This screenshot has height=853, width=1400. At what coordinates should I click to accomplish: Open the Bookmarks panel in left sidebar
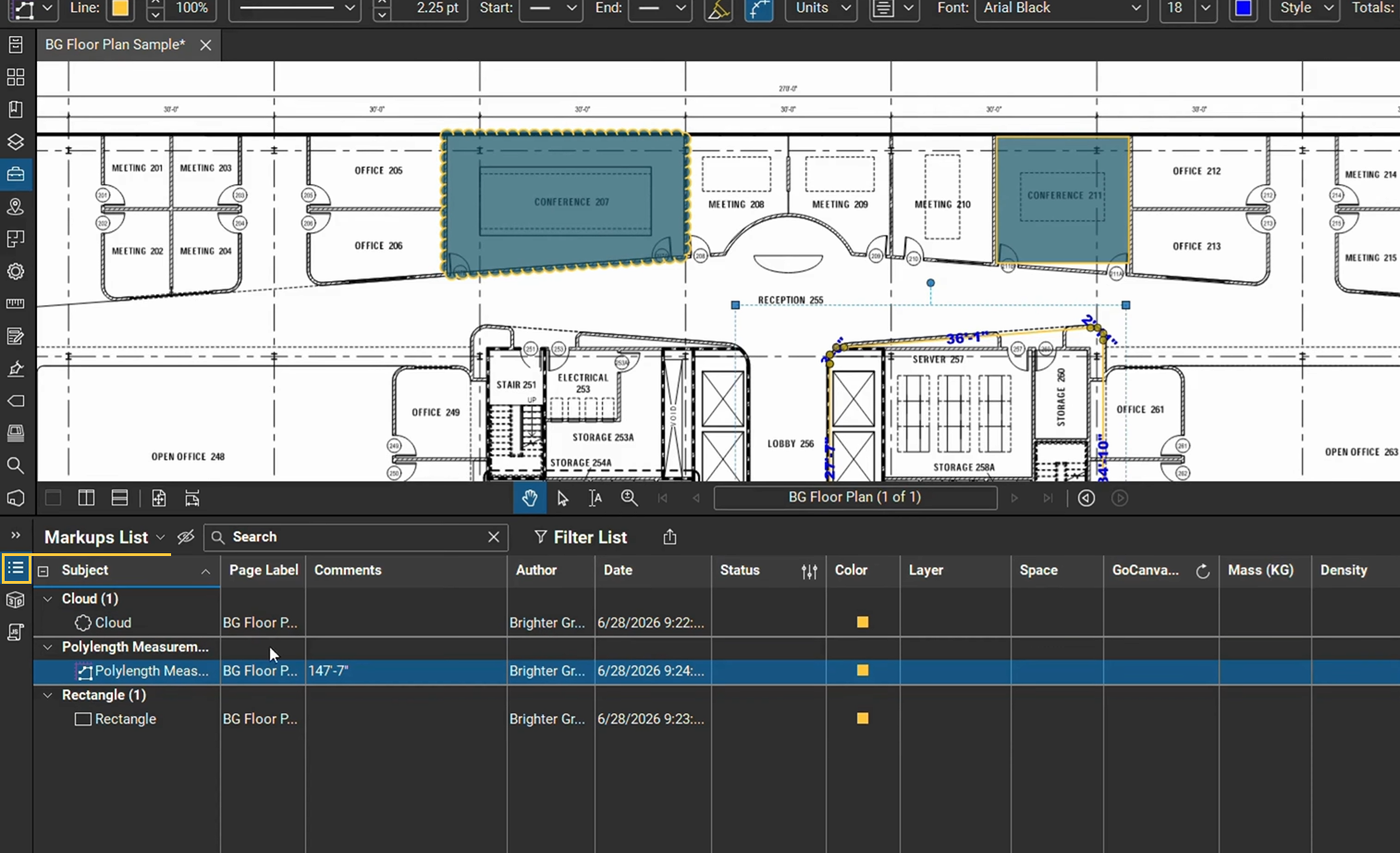click(16, 109)
